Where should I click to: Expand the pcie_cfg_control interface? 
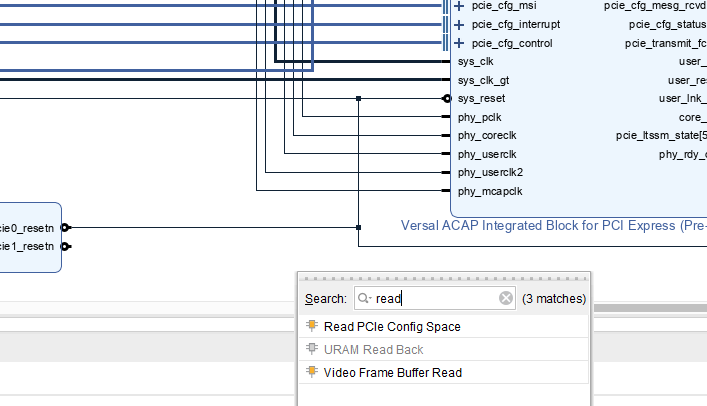459,44
